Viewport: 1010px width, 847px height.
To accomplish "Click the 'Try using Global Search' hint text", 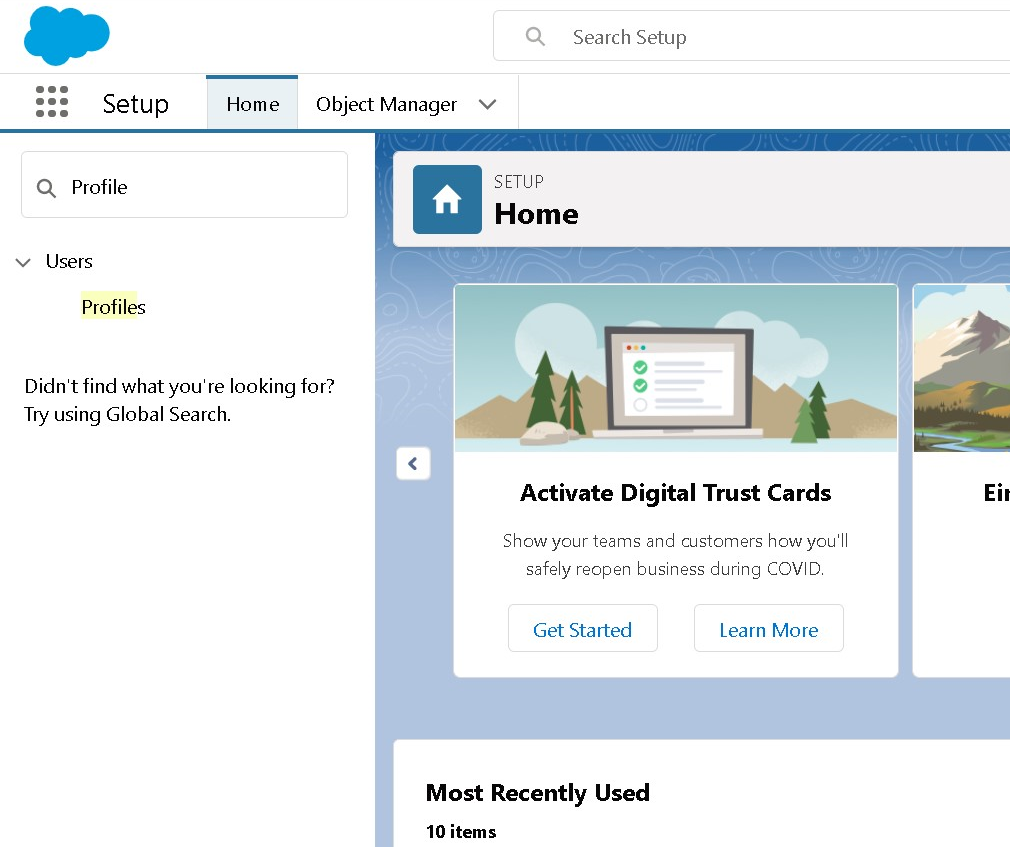I will click(128, 414).
